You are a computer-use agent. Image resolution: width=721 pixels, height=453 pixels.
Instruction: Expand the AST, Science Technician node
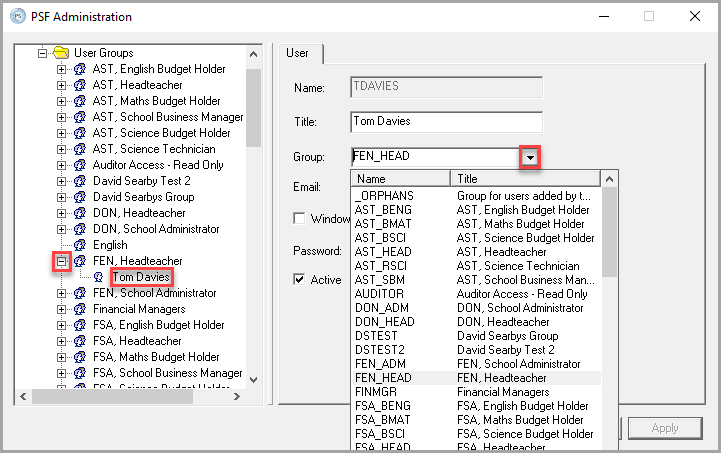click(61, 149)
